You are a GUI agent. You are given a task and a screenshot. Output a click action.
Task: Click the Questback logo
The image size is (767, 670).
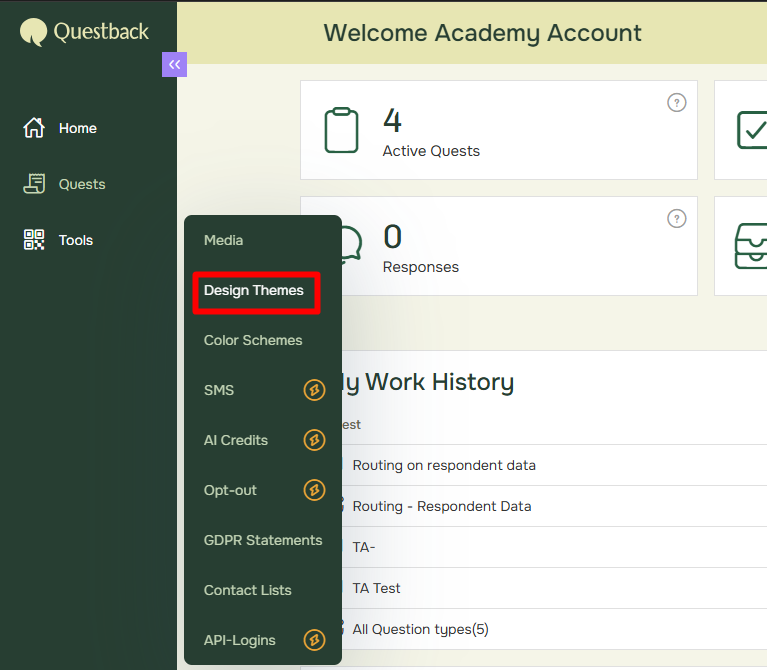[x=85, y=32]
